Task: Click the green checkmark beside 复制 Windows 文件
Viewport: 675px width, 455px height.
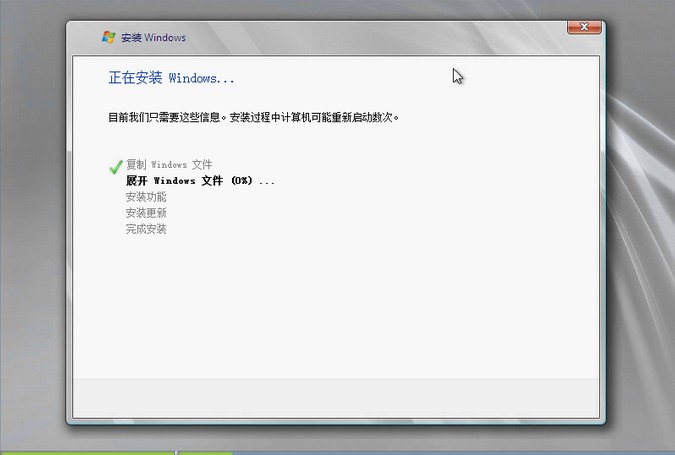Action: pos(116,167)
